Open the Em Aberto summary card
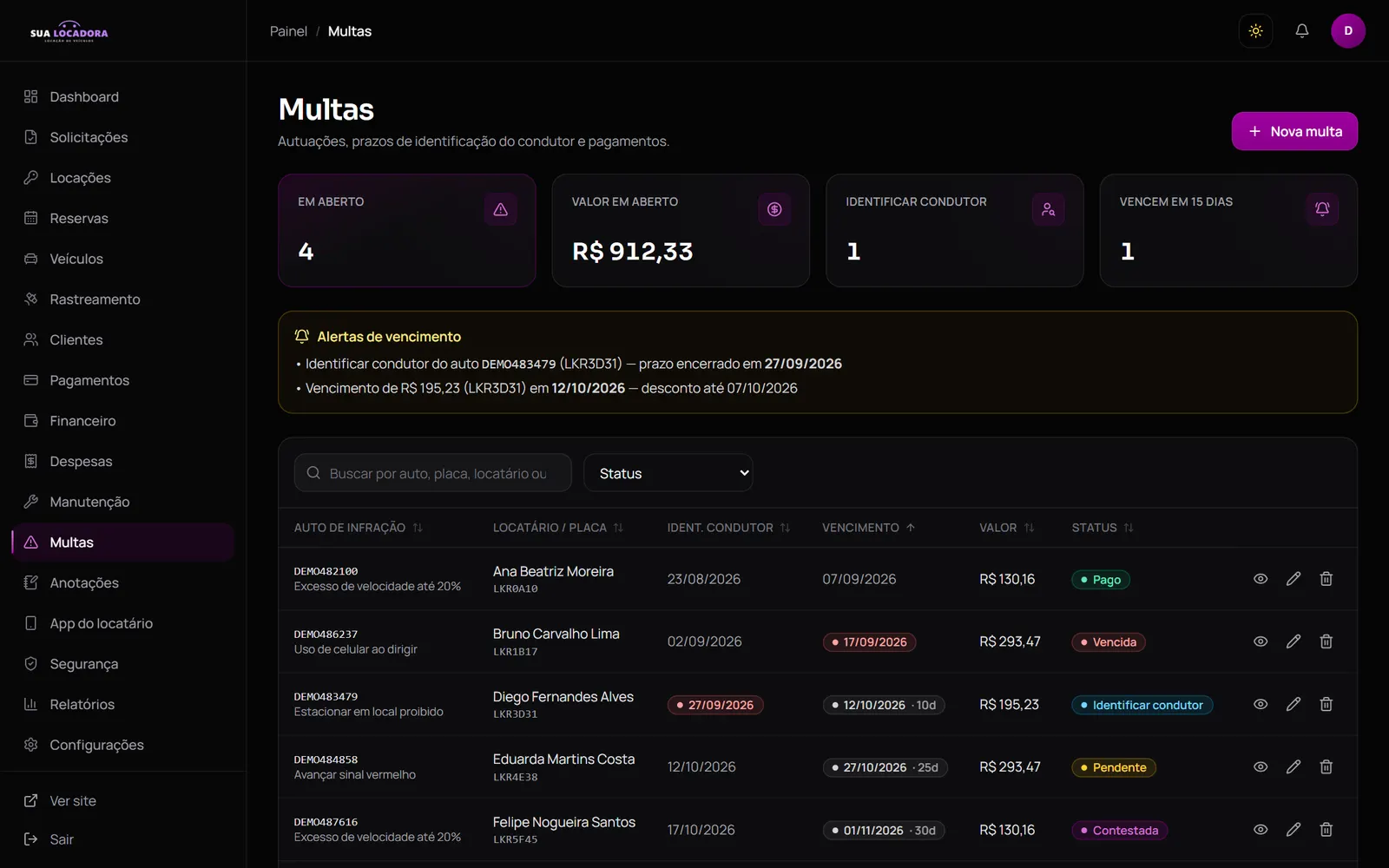 (x=406, y=231)
